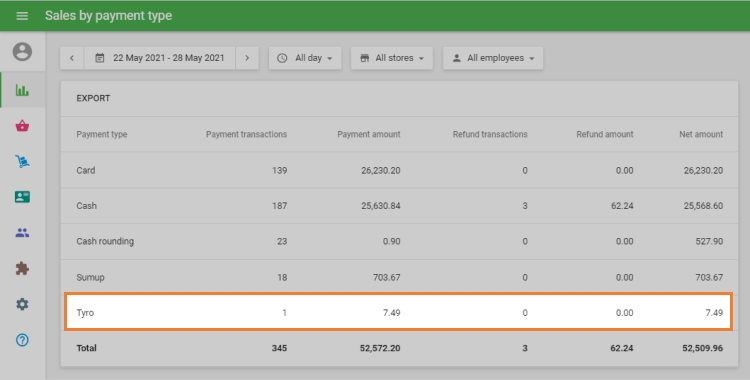Click Card net amount 26,230.20
This screenshot has width=750, height=380.
[x=703, y=170]
